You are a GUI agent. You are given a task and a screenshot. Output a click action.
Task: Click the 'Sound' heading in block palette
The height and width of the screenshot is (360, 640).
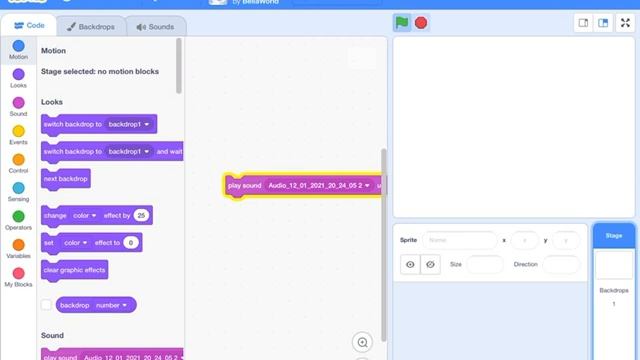click(52, 336)
